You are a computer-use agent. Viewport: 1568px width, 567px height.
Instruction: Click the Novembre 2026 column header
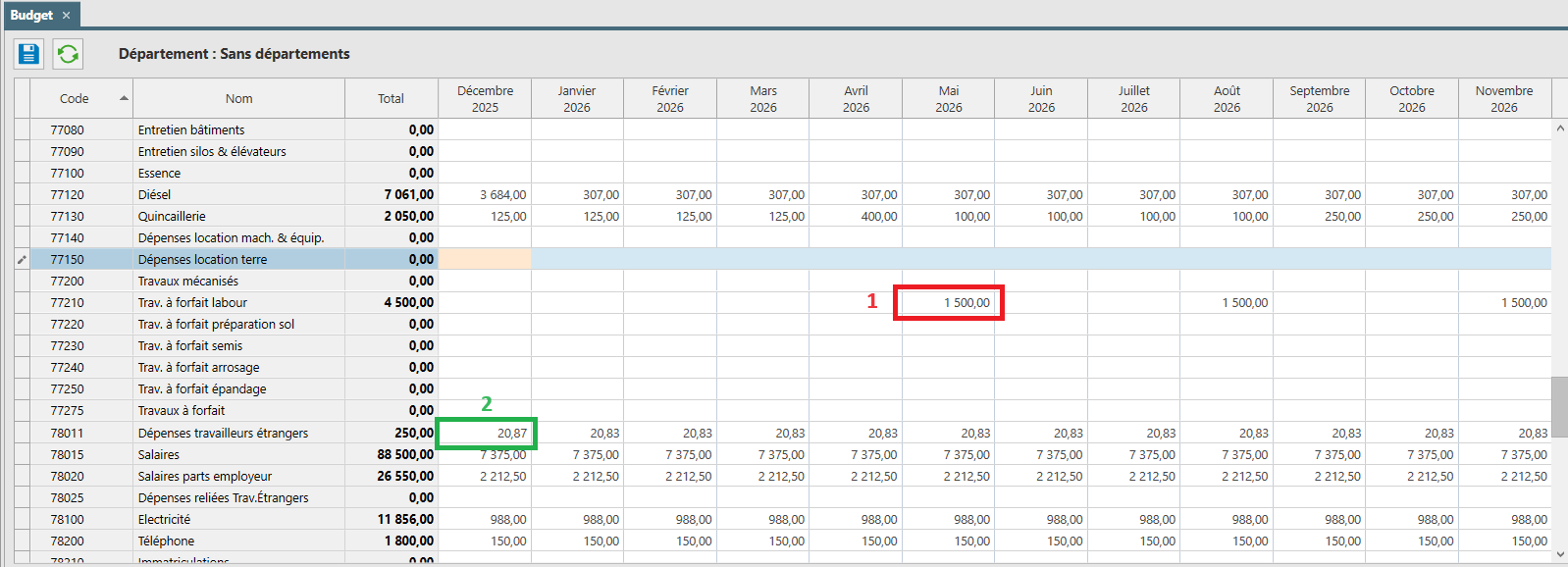tap(1504, 98)
